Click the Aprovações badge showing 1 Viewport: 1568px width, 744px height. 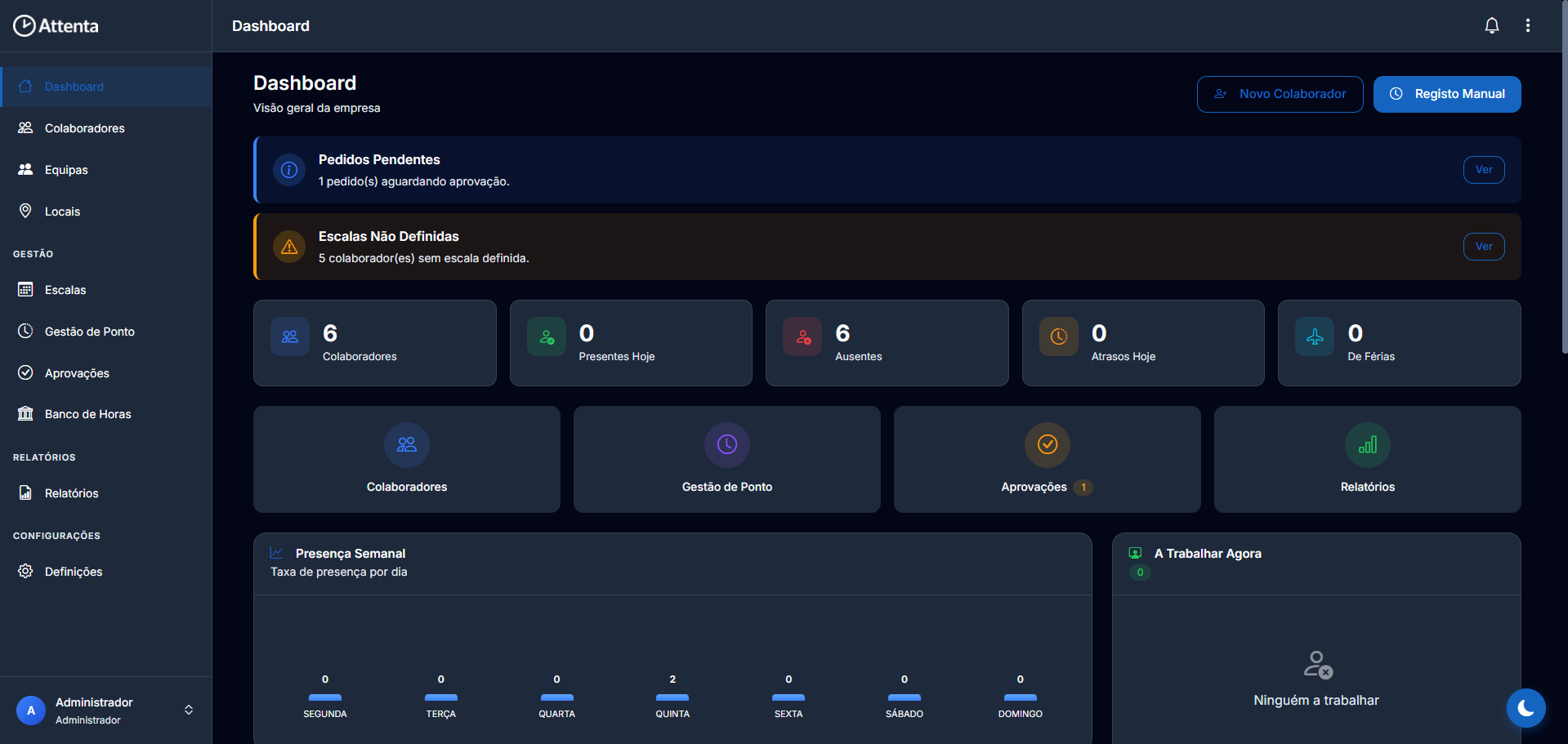click(1083, 488)
